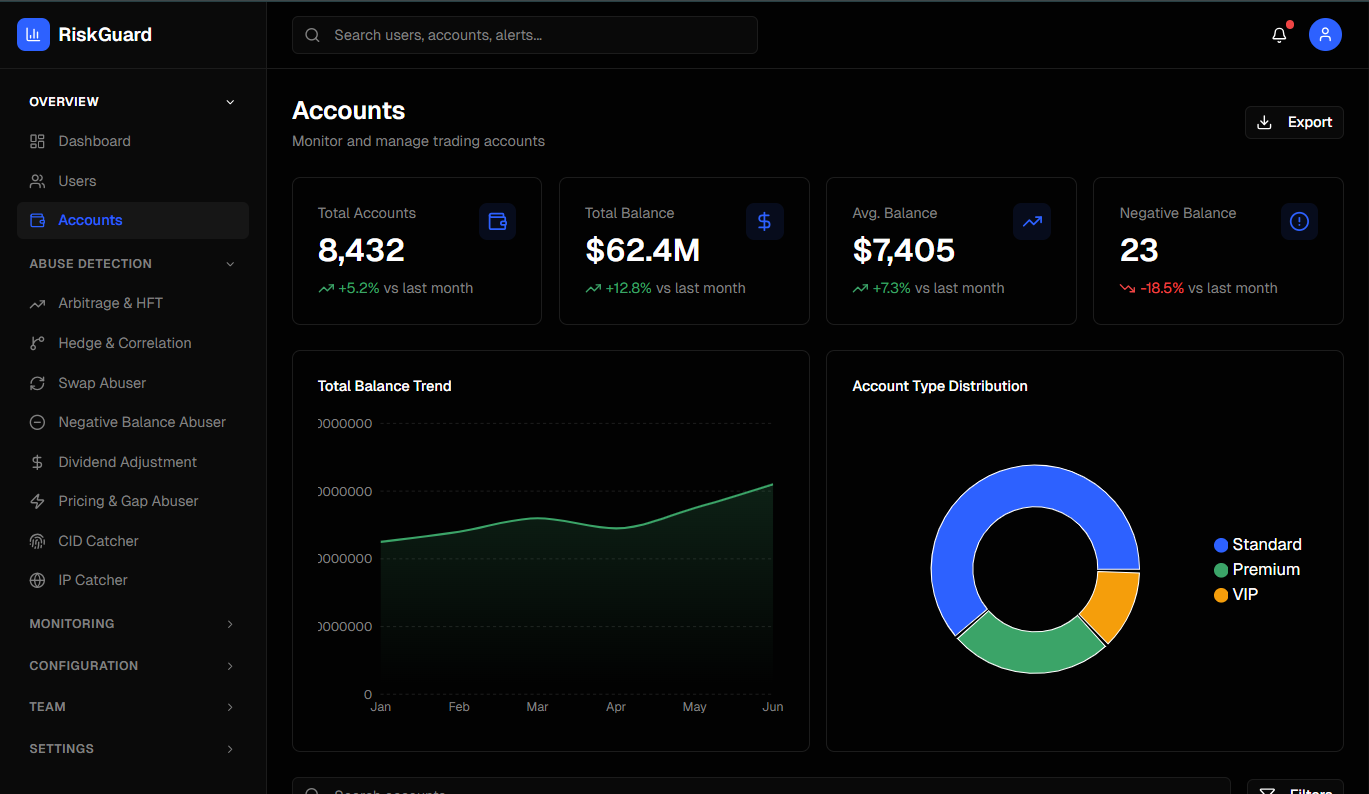Open the IP Catcher page

[133, 580]
